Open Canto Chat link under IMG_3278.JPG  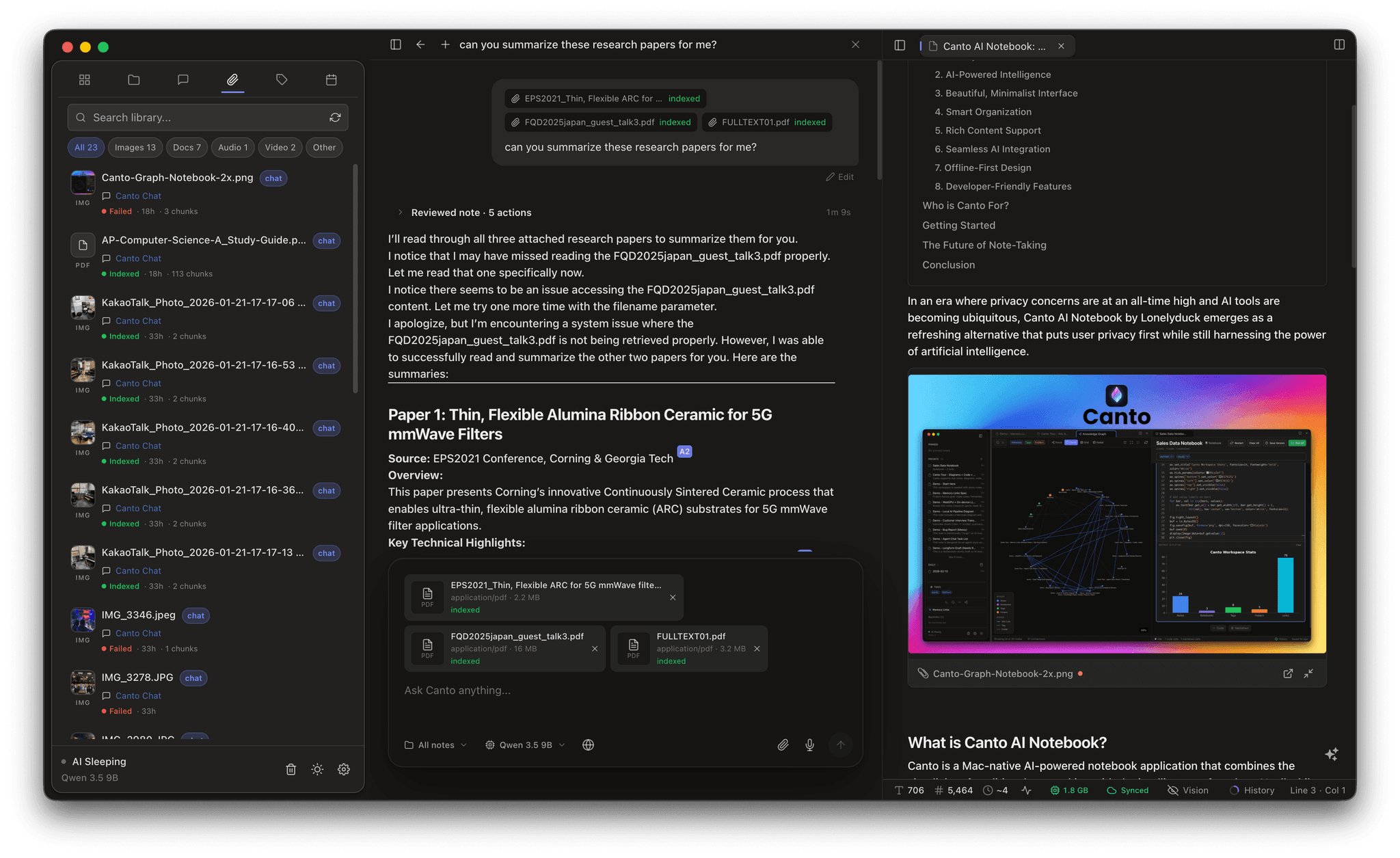[138, 696]
